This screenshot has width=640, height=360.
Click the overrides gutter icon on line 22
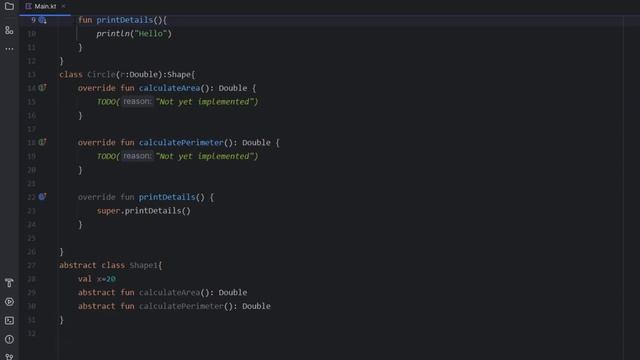pos(42,197)
